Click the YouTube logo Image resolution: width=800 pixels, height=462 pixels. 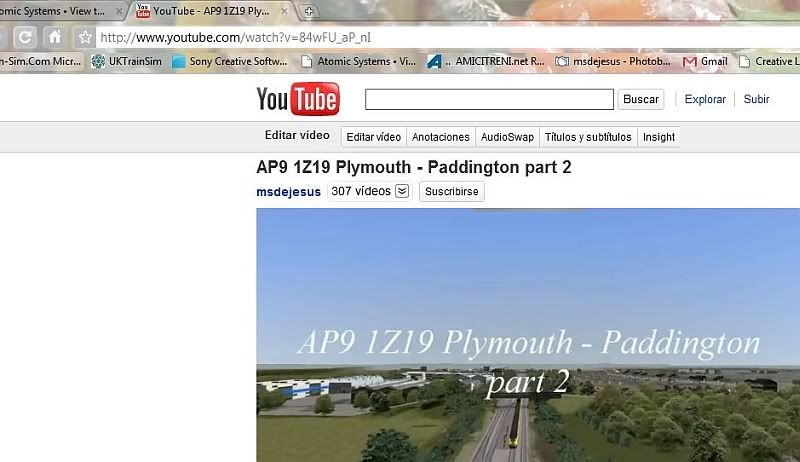[297, 99]
